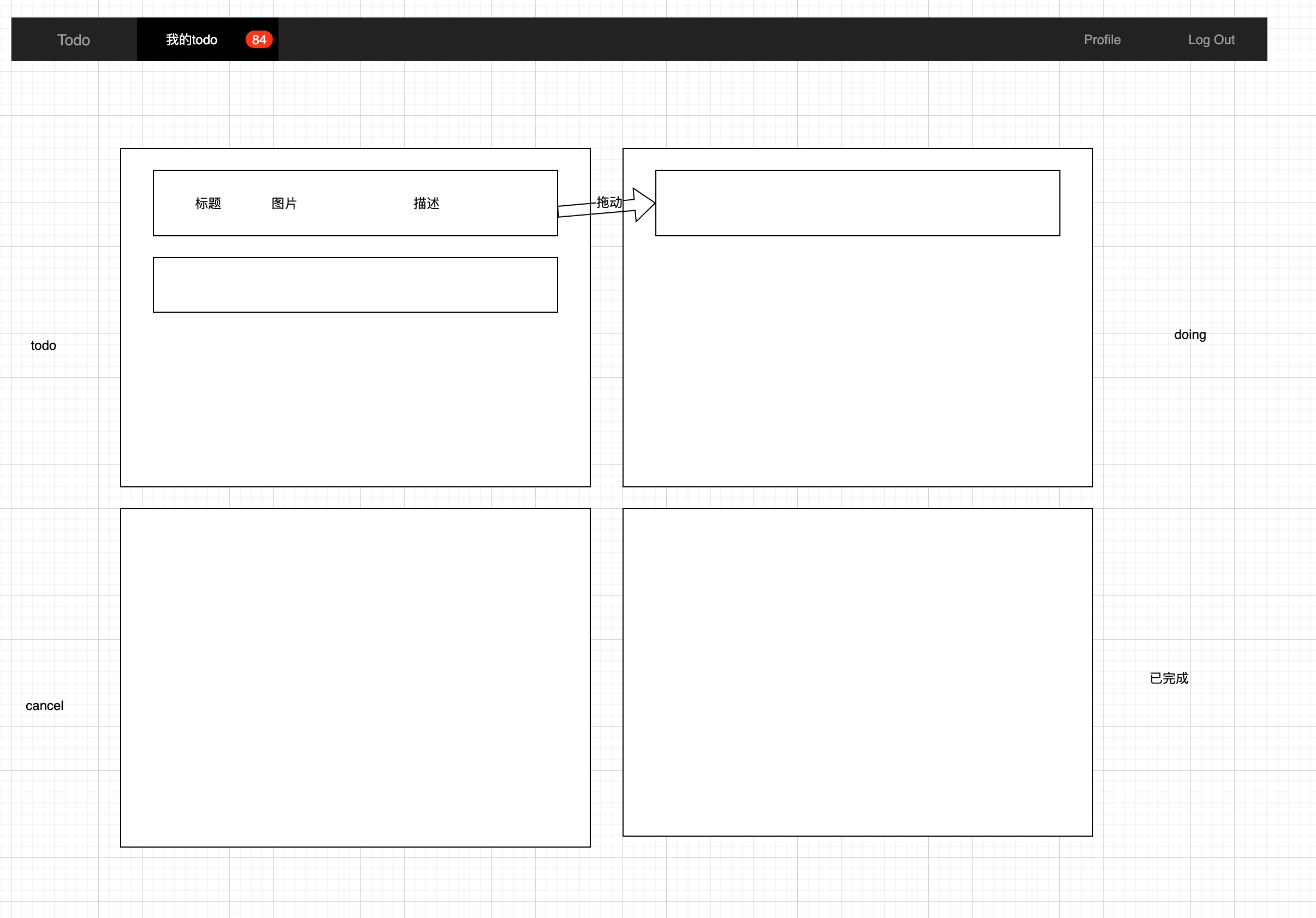Screen dimensions: 1316x918
Task: Click the todo label beside the top-left panel
Action: point(44,345)
